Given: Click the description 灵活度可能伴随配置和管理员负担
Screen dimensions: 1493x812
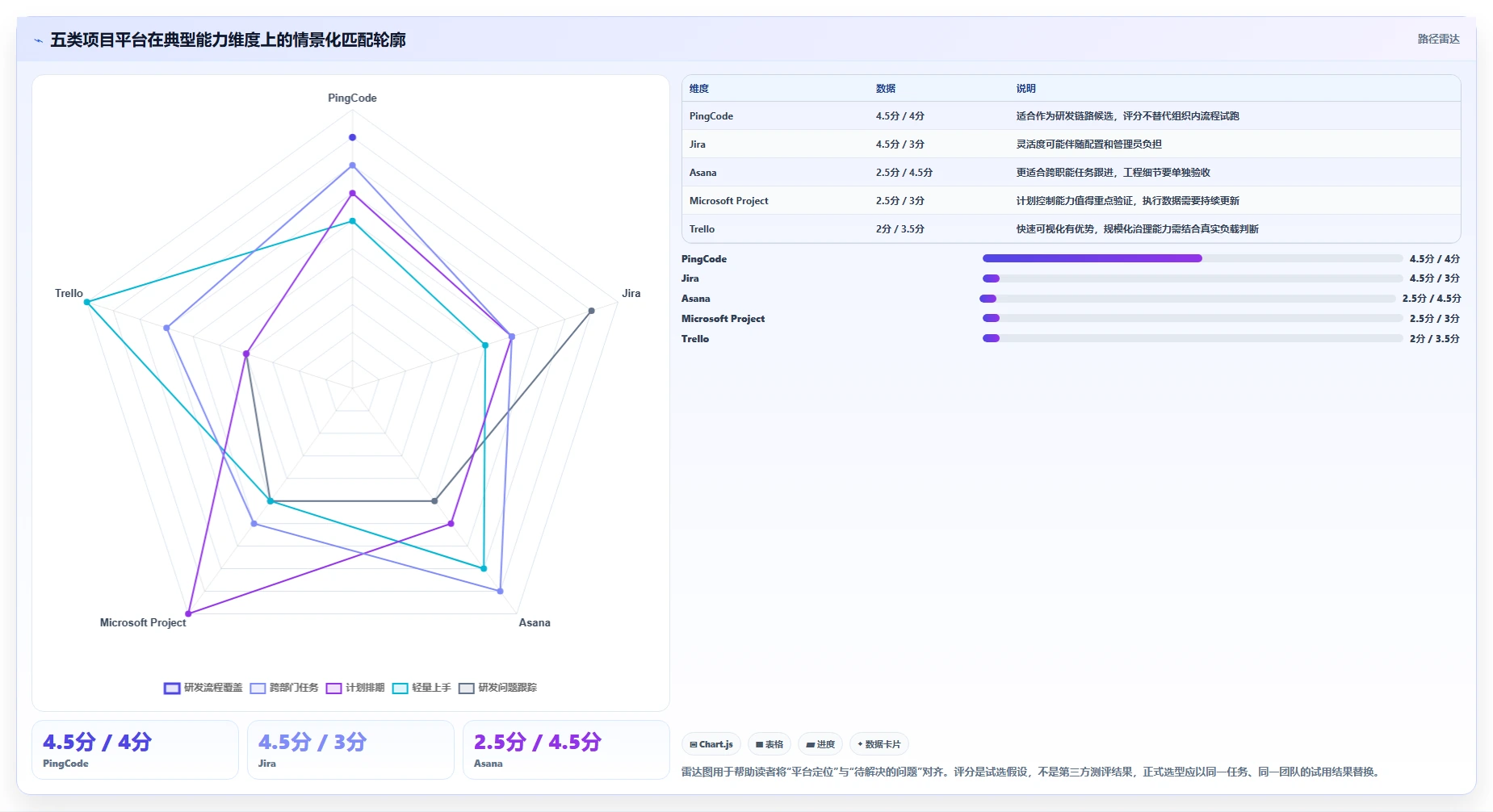Looking at the screenshot, I should pyautogui.click(x=1088, y=144).
